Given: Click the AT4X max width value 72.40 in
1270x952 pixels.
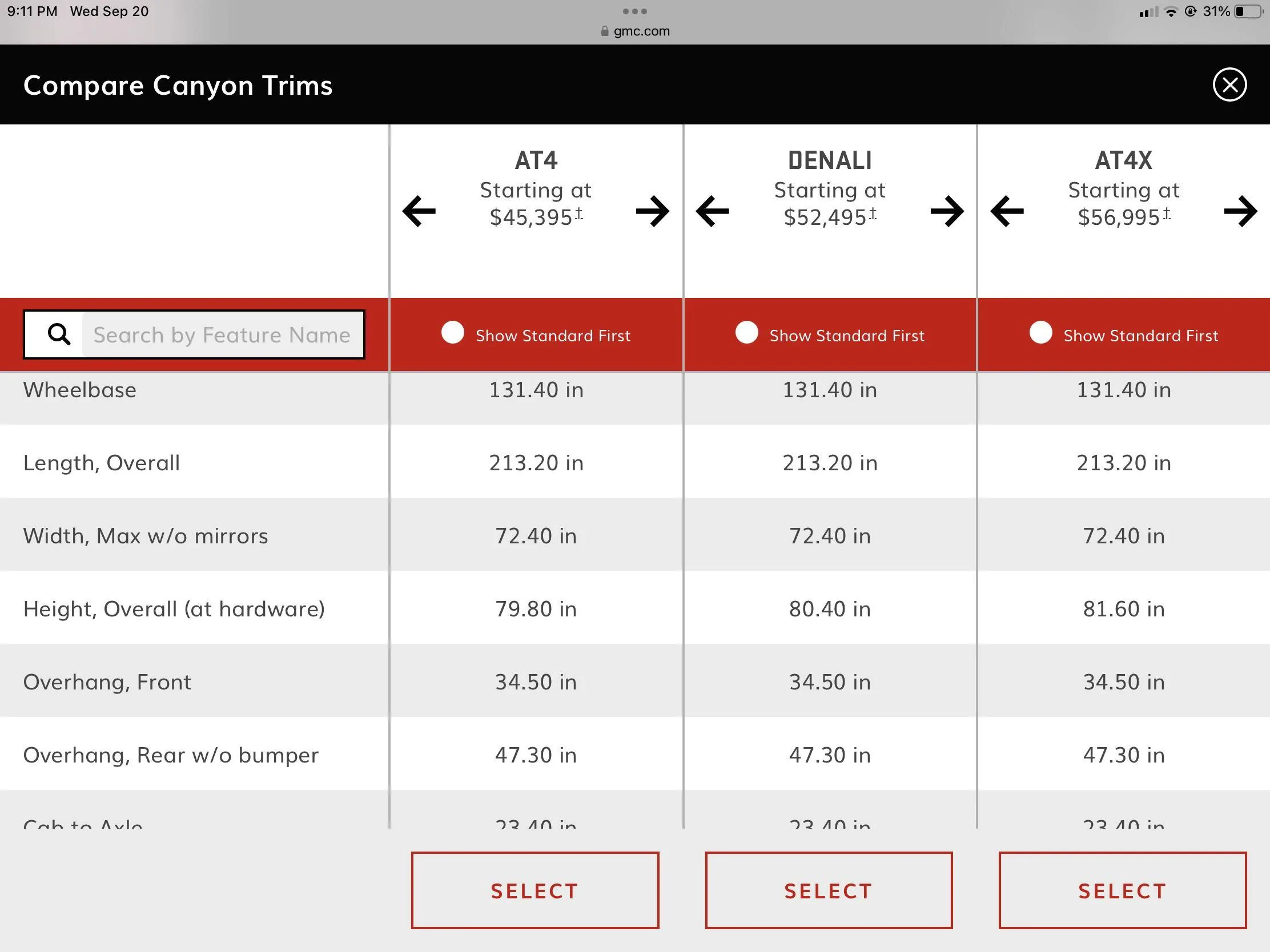Looking at the screenshot, I should click(x=1124, y=536).
